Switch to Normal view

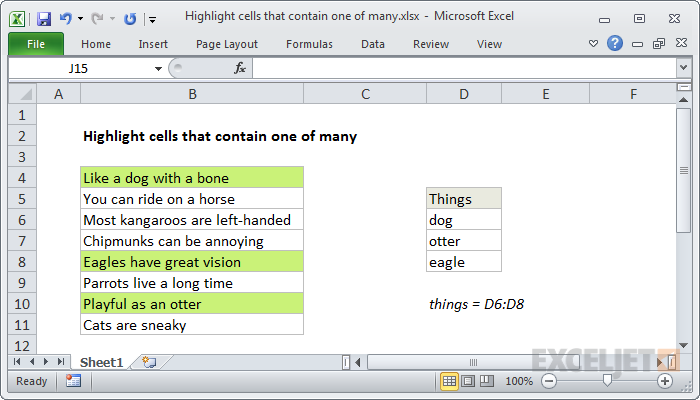449,381
